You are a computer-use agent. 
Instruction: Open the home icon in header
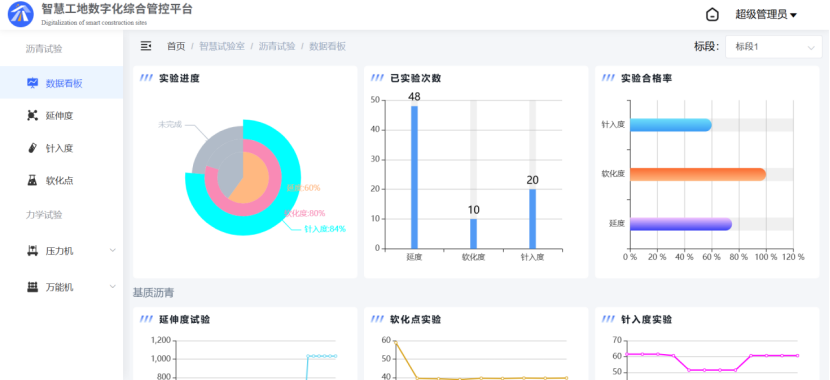[x=712, y=15]
